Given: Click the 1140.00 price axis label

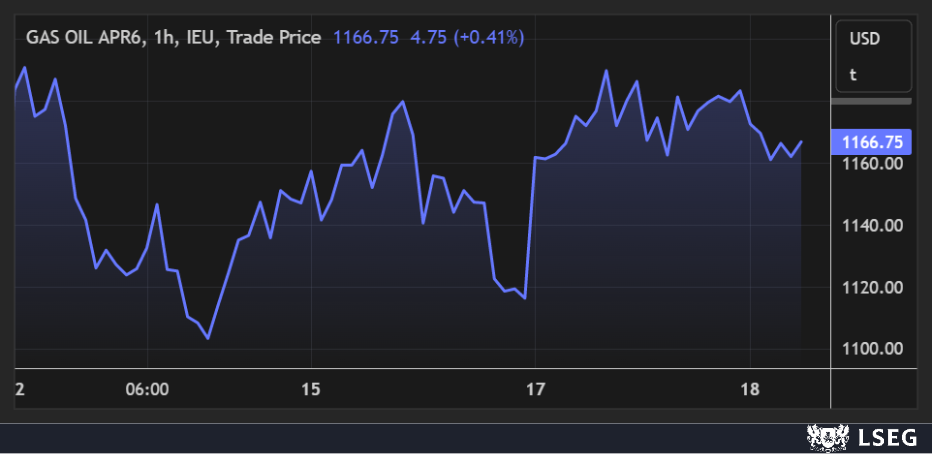Looking at the screenshot, I should pos(873,226).
